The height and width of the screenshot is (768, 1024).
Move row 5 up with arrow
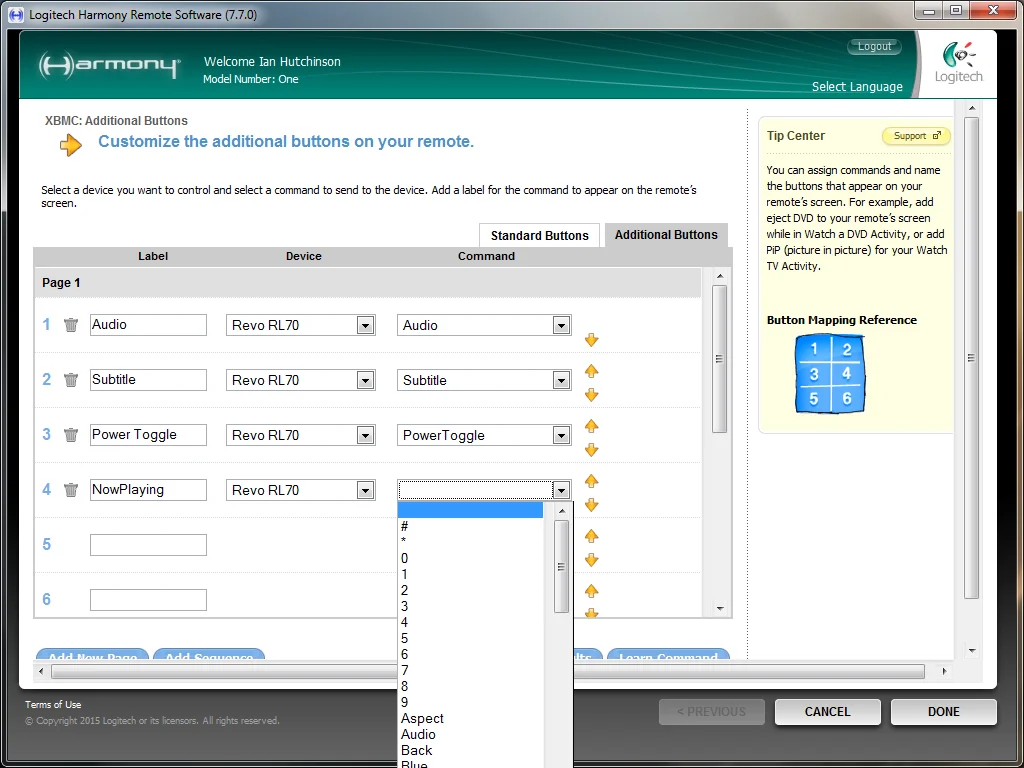click(x=592, y=536)
